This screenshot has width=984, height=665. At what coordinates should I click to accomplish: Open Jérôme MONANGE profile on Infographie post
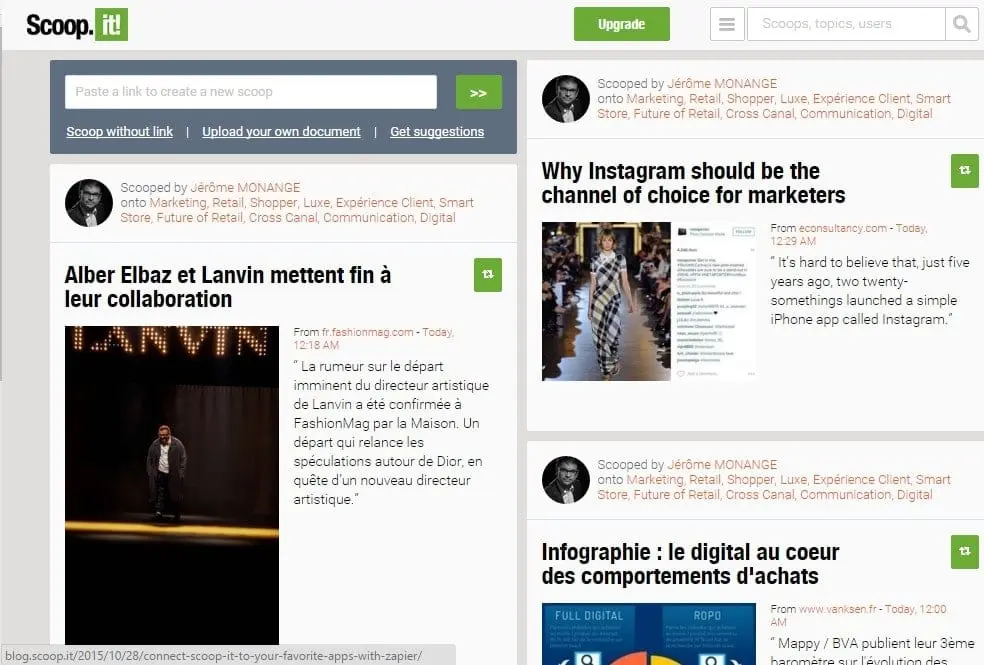tap(722, 464)
